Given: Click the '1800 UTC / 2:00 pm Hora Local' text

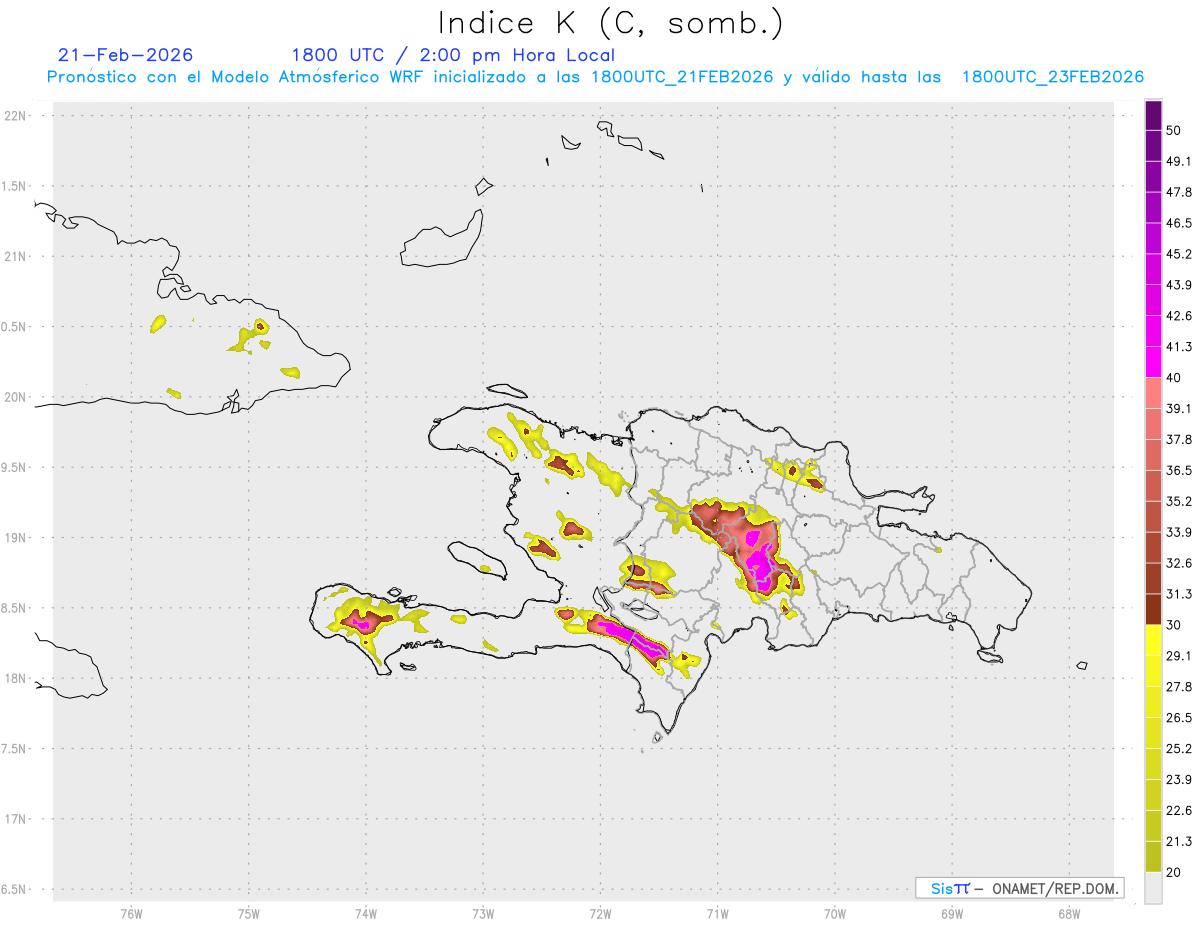Looking at the screenshot, I should (453, 55).
